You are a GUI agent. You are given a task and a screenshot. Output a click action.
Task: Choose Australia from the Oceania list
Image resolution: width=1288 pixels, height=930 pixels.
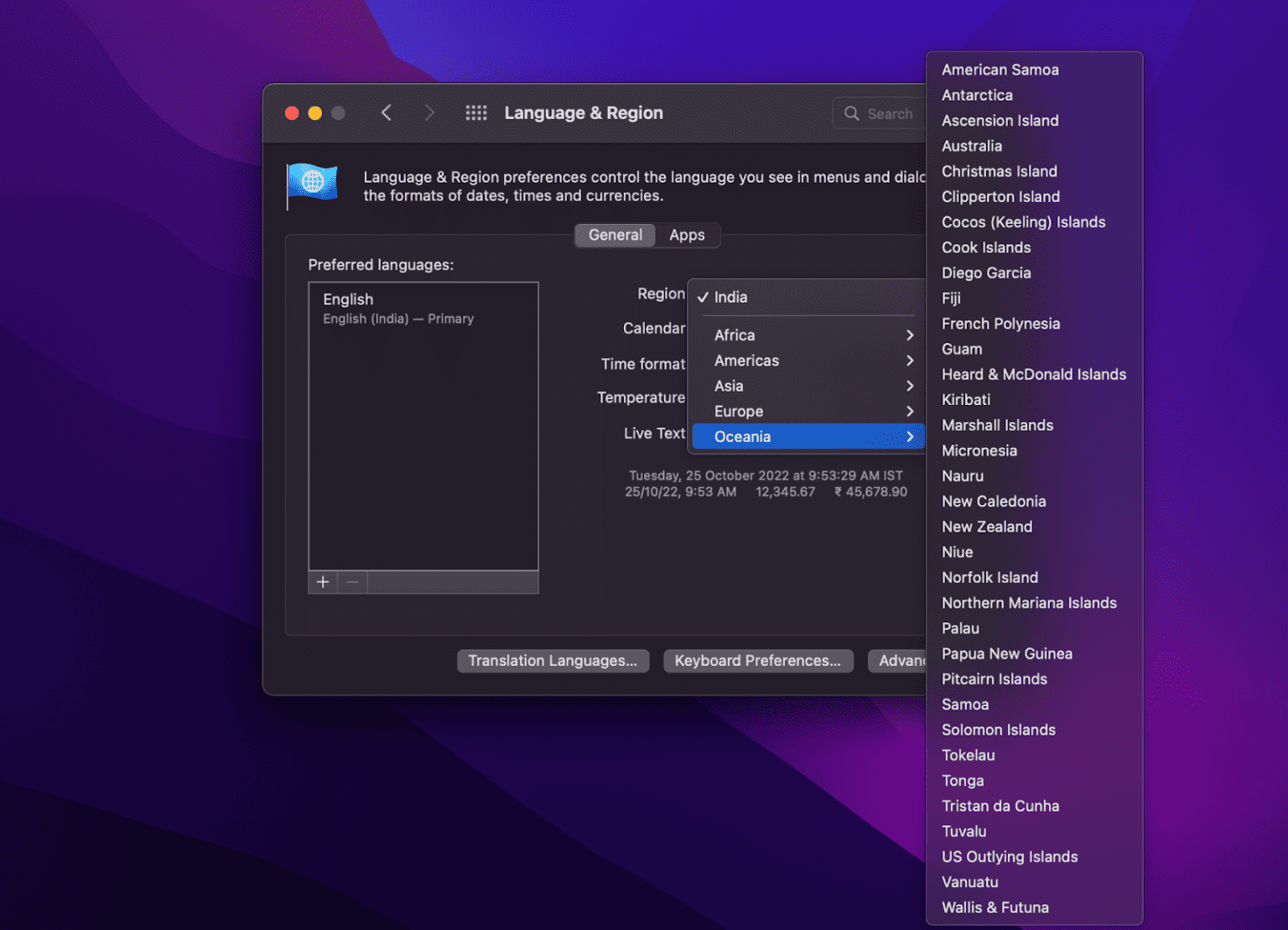(x=972, y=146)
